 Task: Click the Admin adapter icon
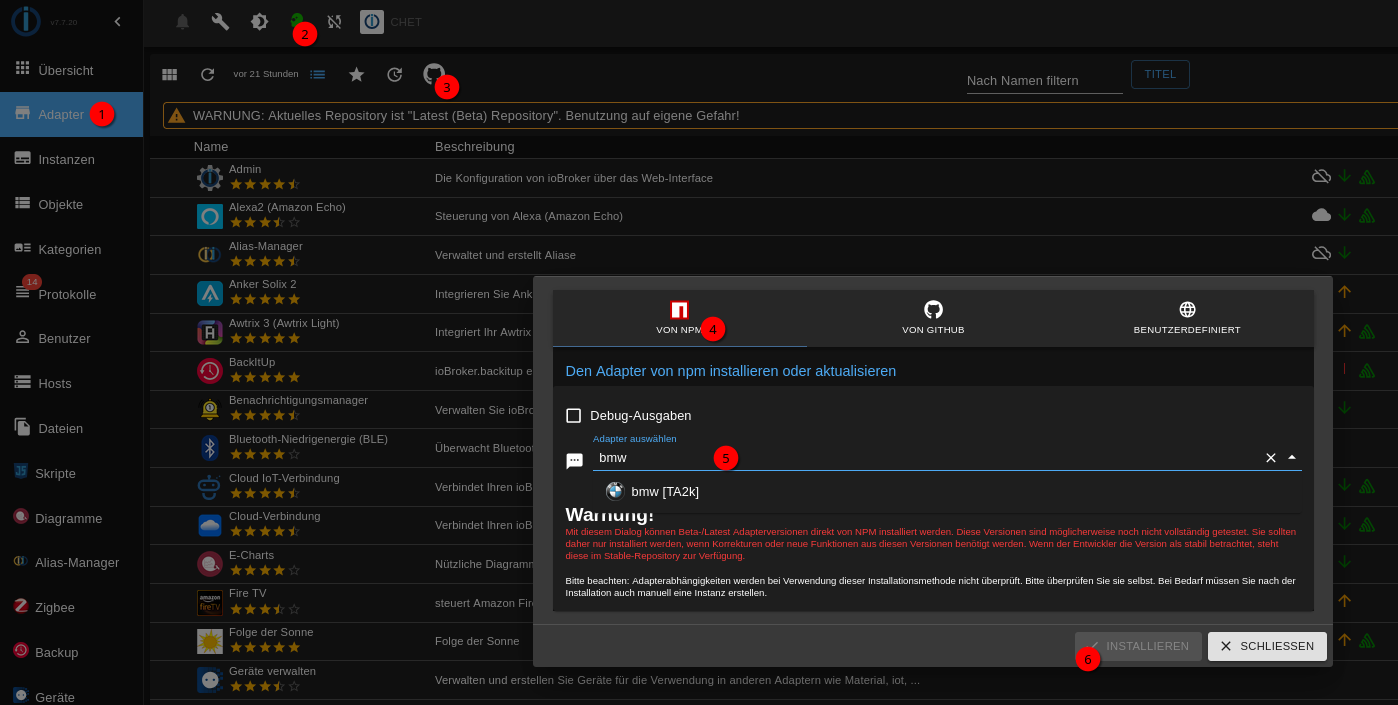(x=210, y=178)
